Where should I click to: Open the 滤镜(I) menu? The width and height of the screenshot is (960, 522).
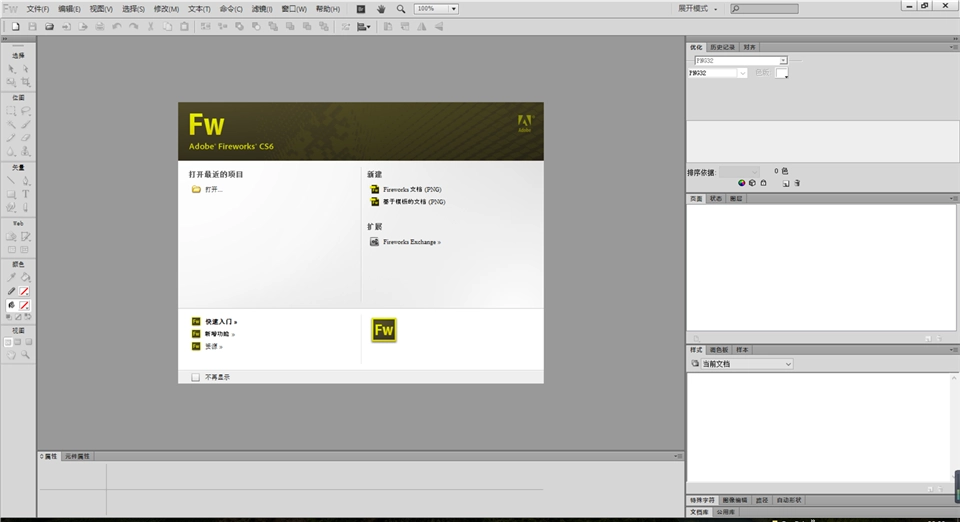(262, 9)
